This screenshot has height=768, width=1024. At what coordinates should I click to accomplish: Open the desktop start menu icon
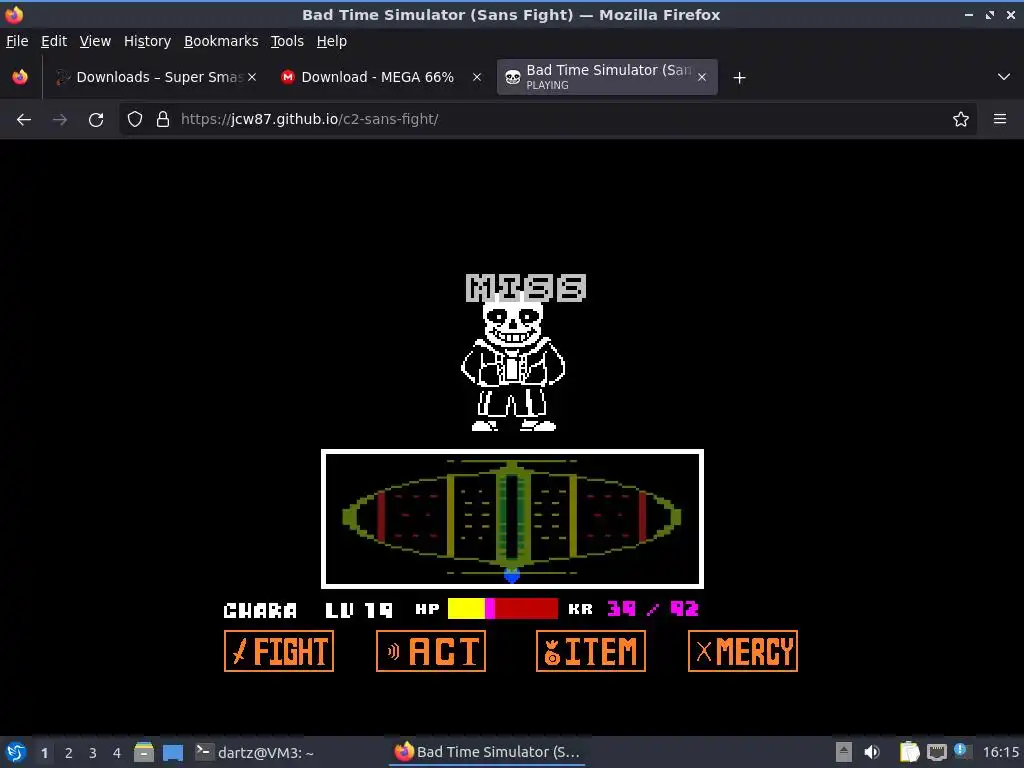pyautogui.click(x=16, y=752)
